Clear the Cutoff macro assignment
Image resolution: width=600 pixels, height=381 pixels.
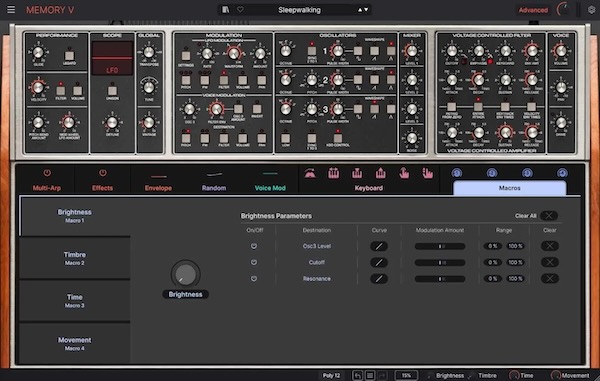(550, 262)
